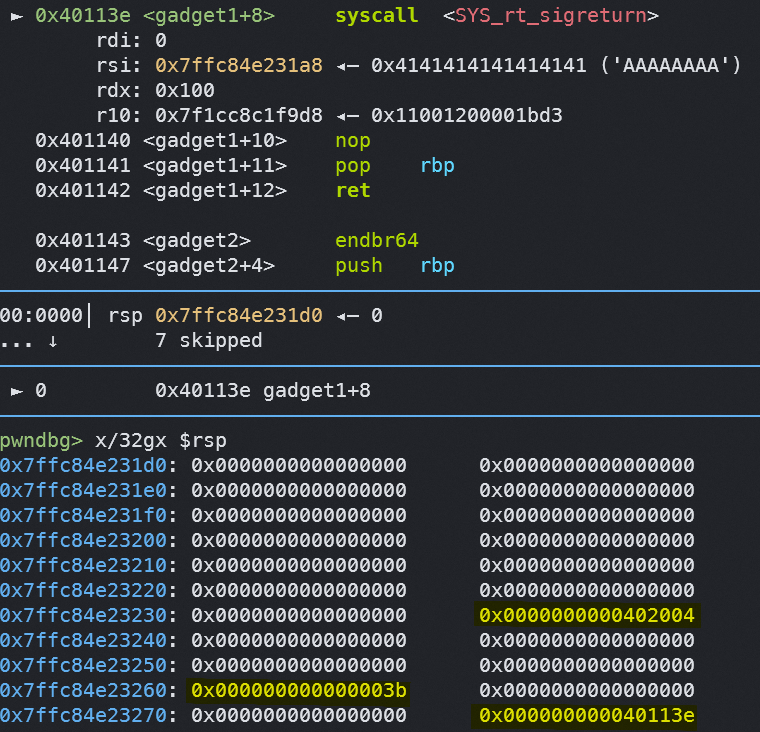Click the current-instruction arrow beside 0x40113e disassembly

point(17,16)
